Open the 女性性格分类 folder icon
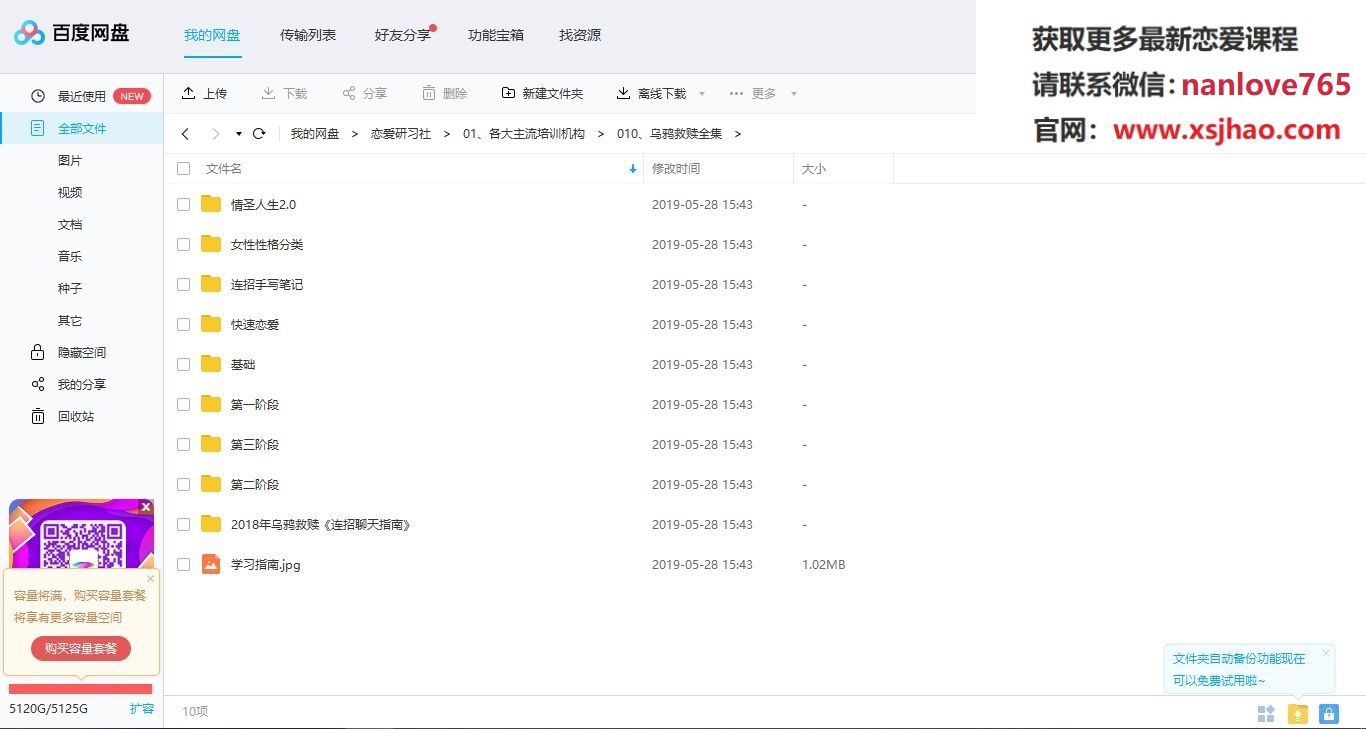Viewport: 1366px width, 729px height. [210, 244]
